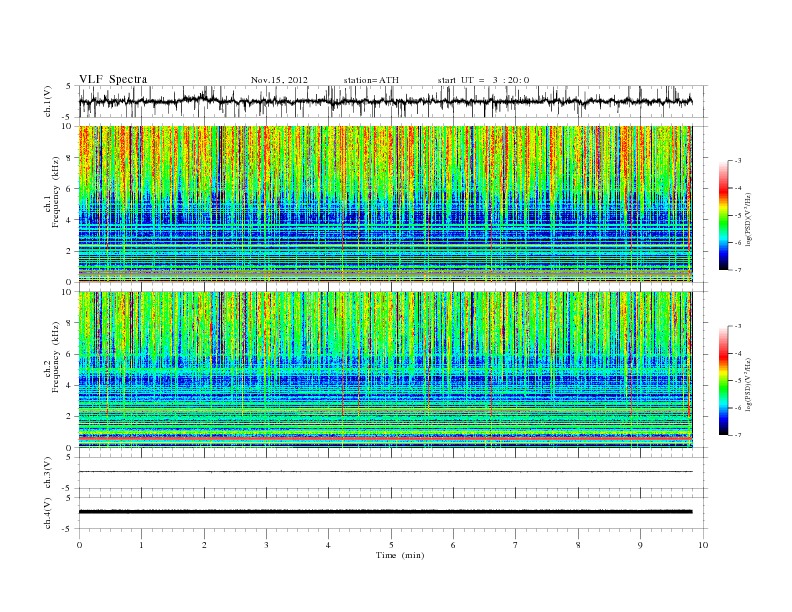792x612 pixels.
Task: Click the ch.1 spectrogram panel
Action: (x=386, y=204)
